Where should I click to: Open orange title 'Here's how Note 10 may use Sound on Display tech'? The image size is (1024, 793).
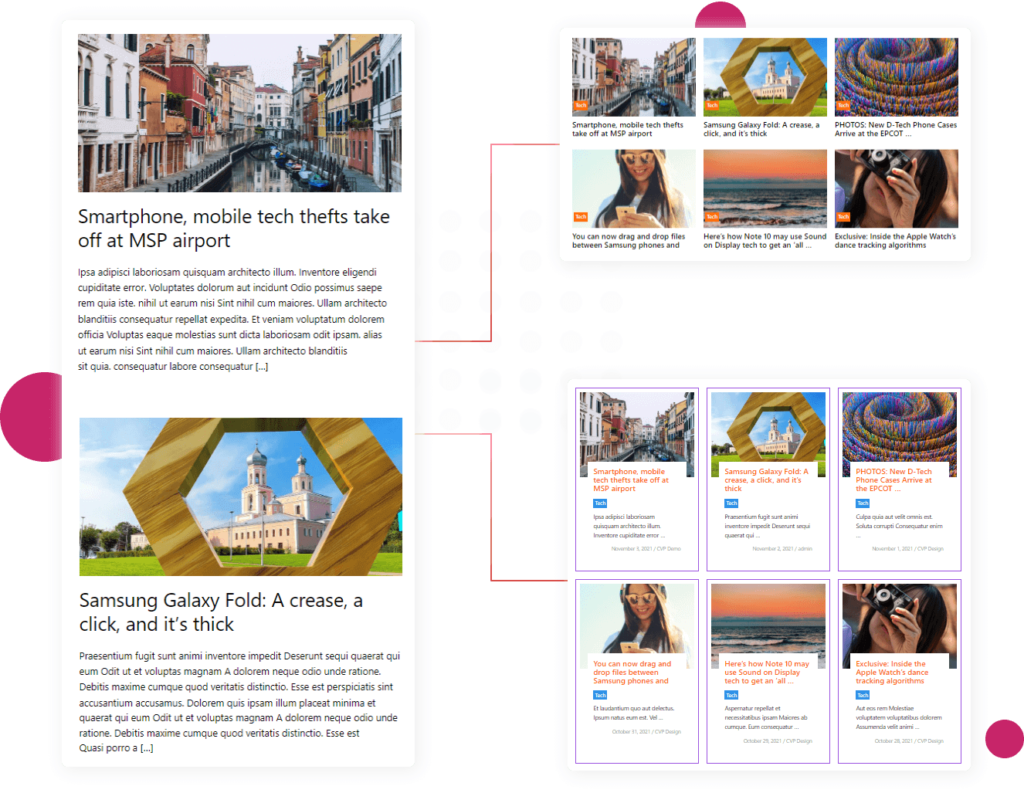coord(767,672)
